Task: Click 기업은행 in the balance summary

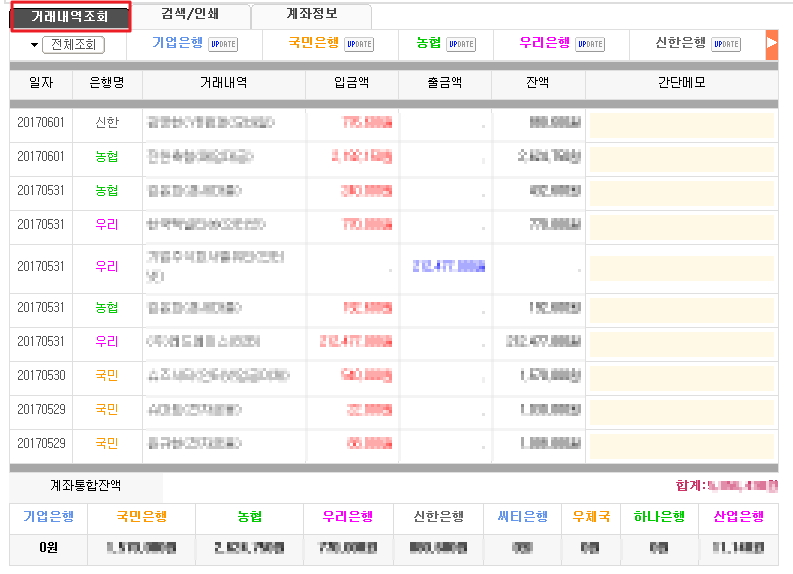Action: point(49,517)
